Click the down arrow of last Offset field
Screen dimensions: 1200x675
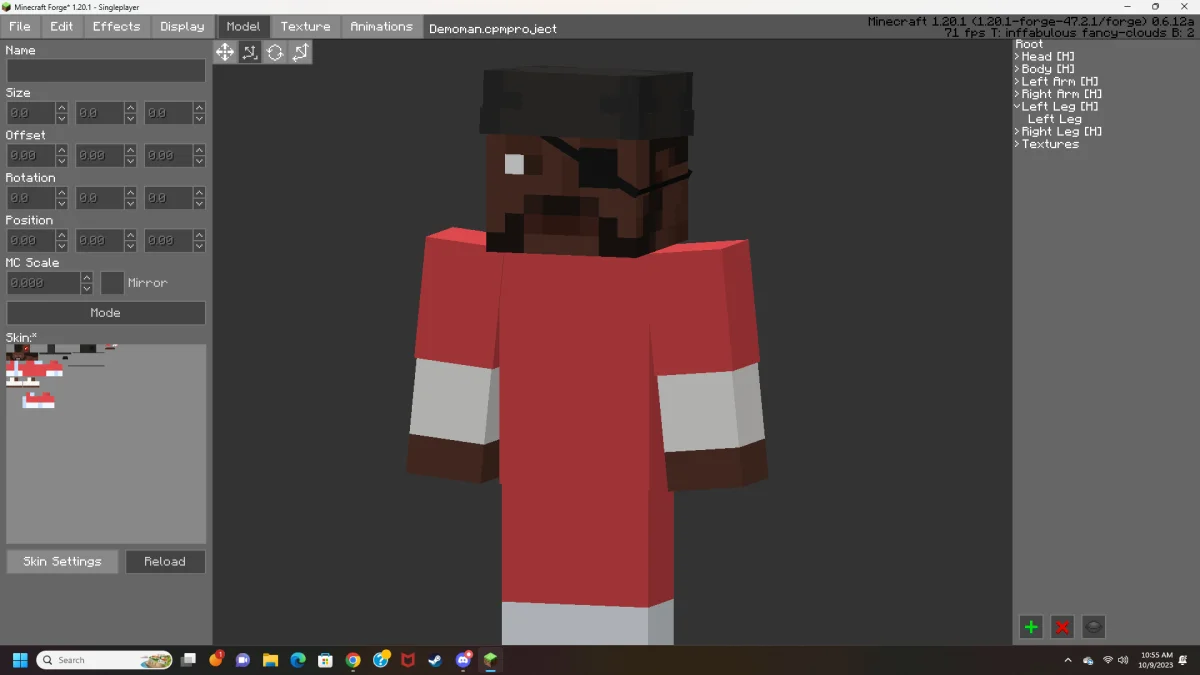(199, 162)
